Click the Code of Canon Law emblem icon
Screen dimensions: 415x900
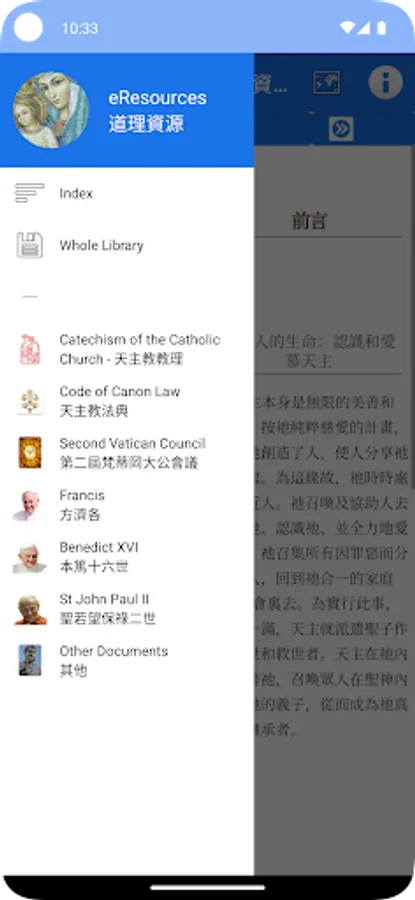pyautogui.click(x=29, y=401)
